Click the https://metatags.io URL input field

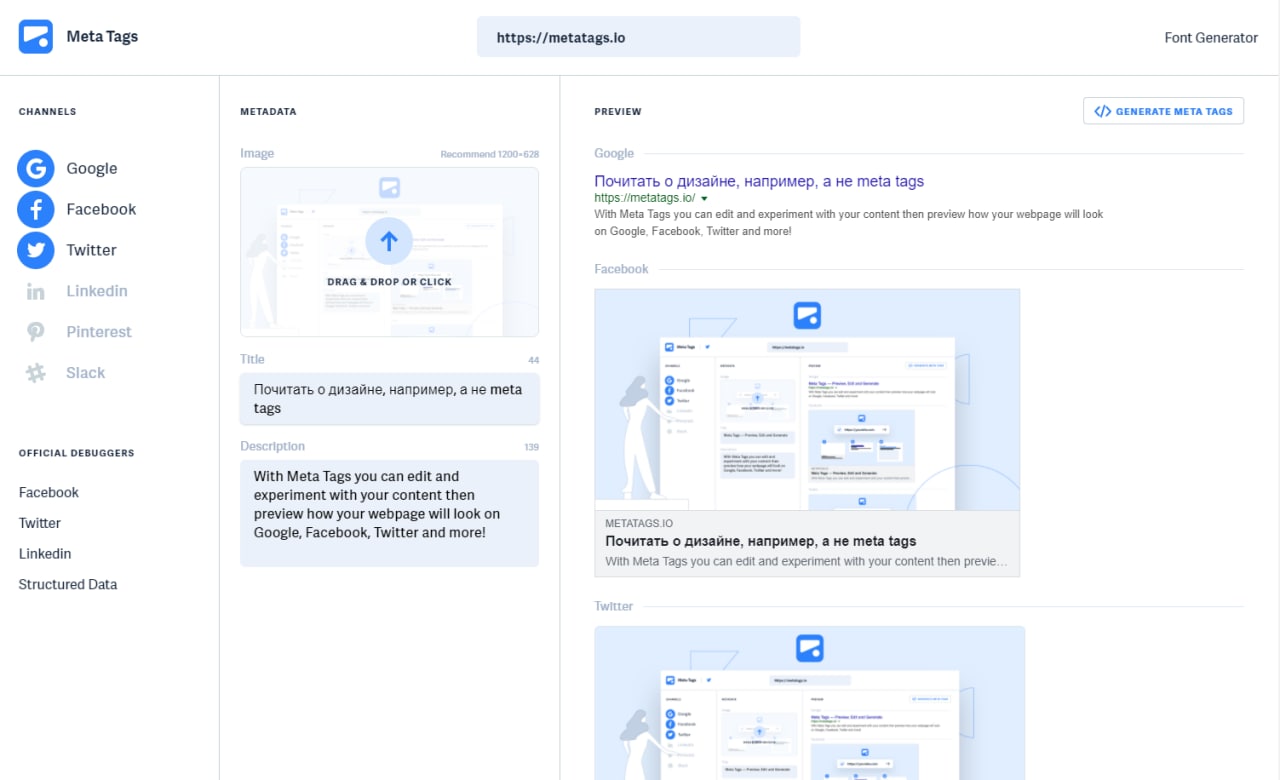pyautogui.click(x=638, y=37)
